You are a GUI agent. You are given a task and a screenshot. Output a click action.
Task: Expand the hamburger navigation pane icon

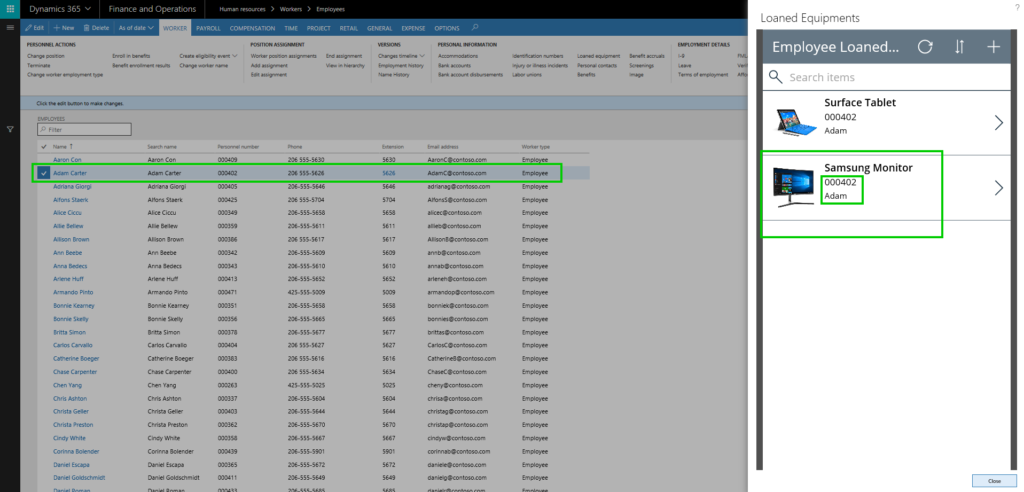tap(10, 27)
